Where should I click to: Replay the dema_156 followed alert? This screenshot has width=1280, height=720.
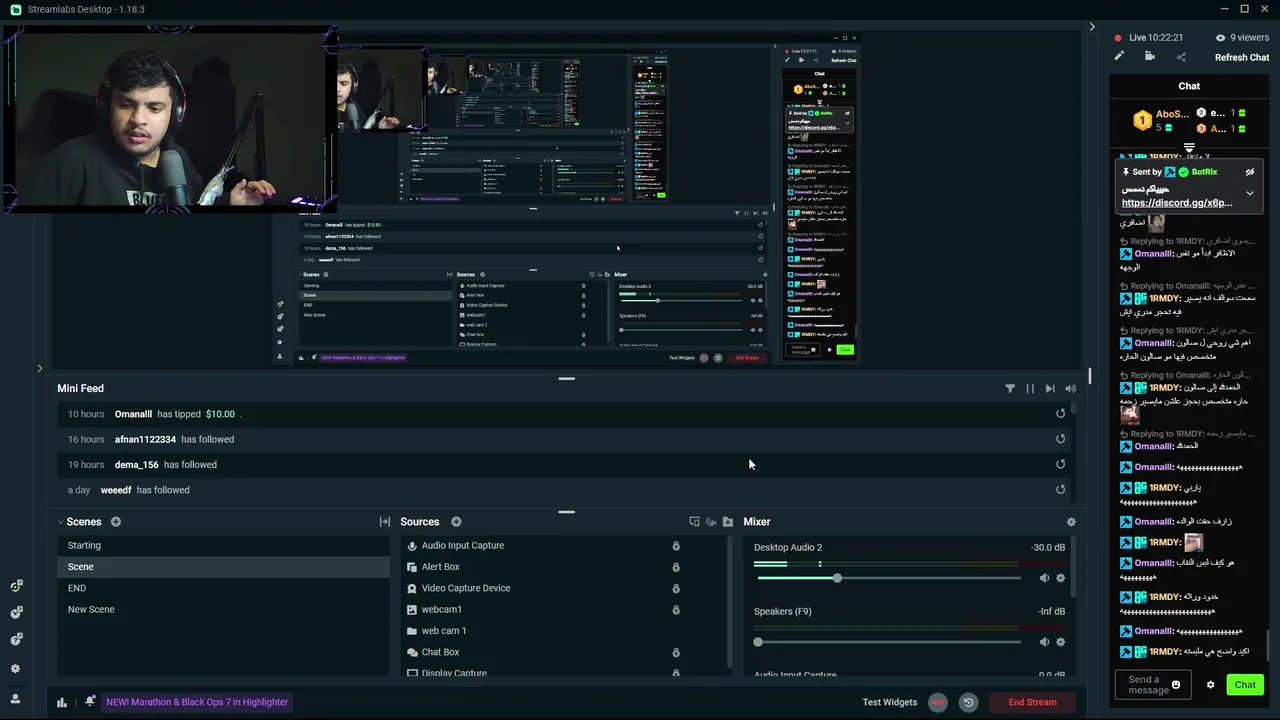[x=1060, y=464]
